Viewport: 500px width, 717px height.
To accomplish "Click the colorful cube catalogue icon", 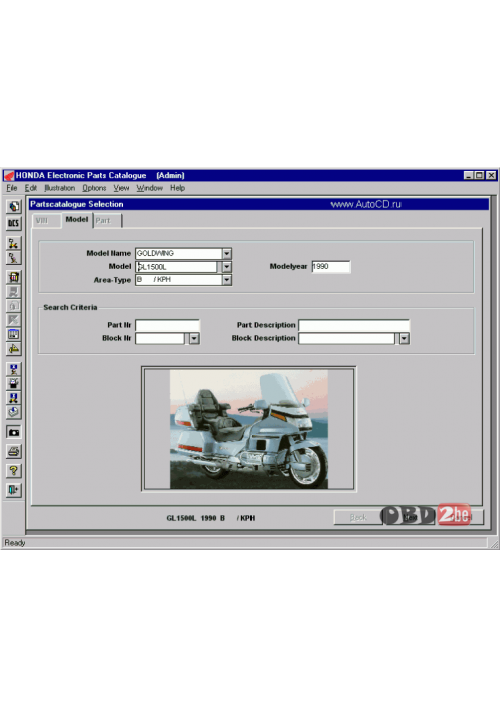I will coord(13,207).
